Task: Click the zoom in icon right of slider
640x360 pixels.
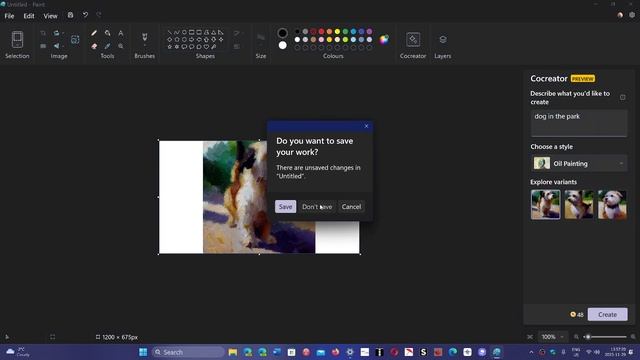Action: click(633, 337)
